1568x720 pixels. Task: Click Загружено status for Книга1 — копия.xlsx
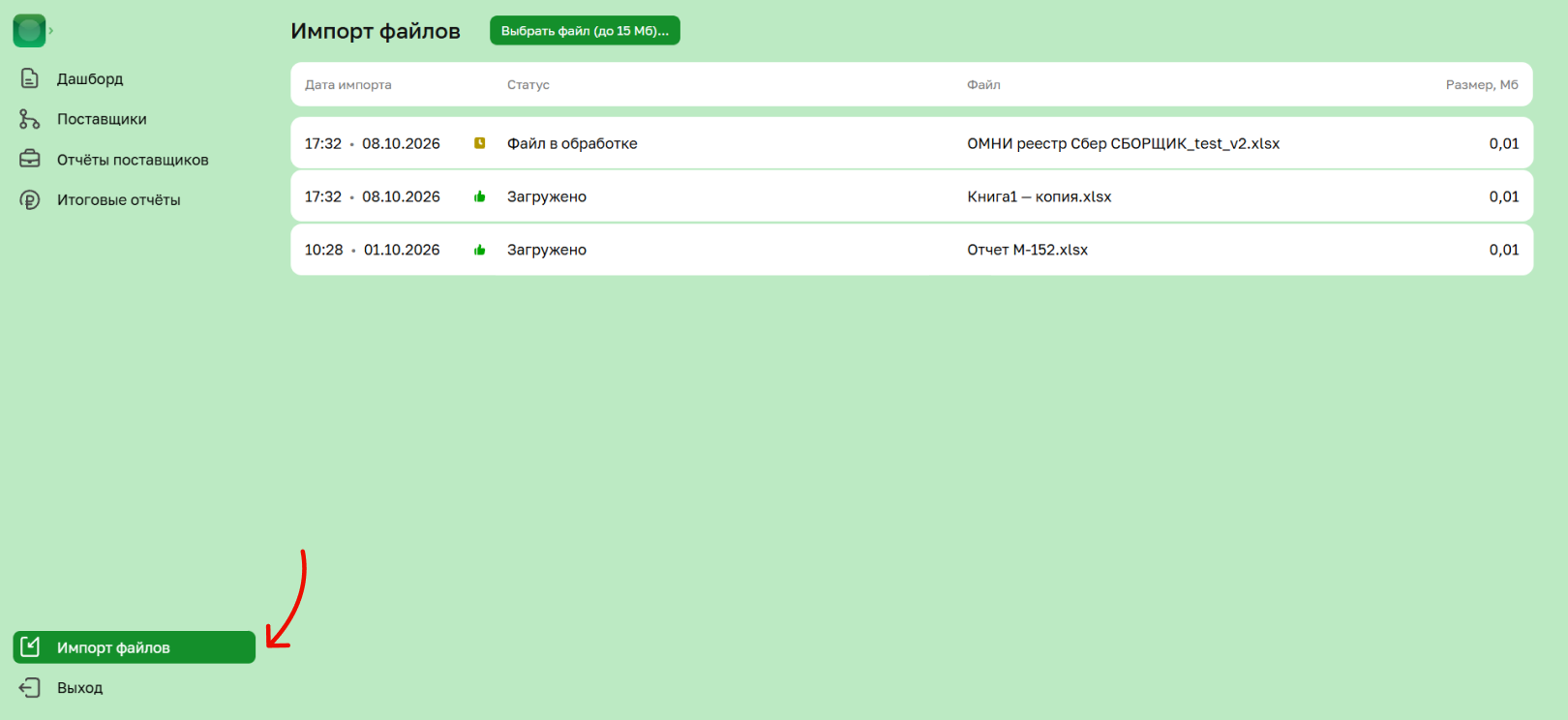(x=547, y=196)
